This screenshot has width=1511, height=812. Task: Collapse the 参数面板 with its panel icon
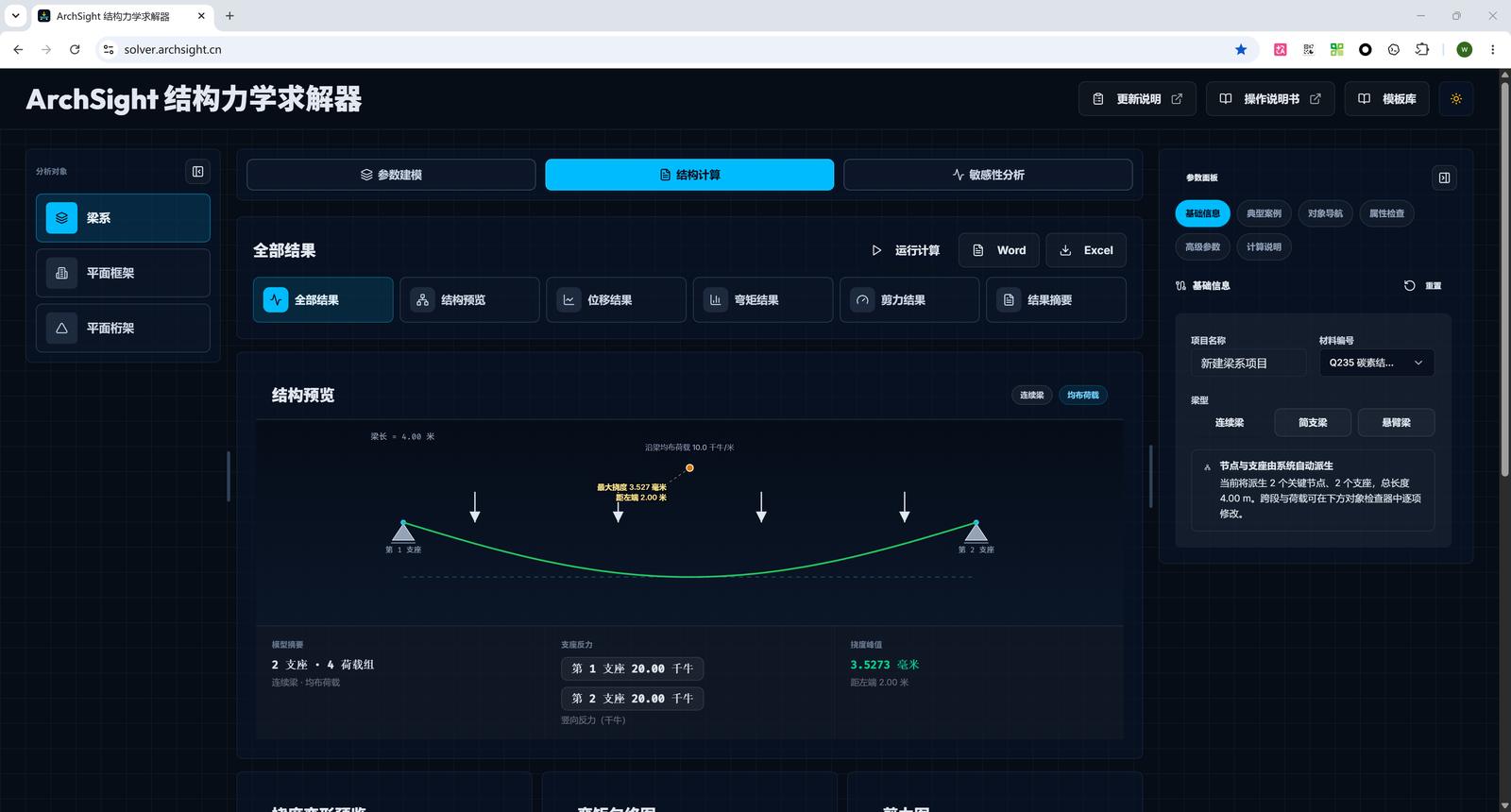click(1444, 178)
